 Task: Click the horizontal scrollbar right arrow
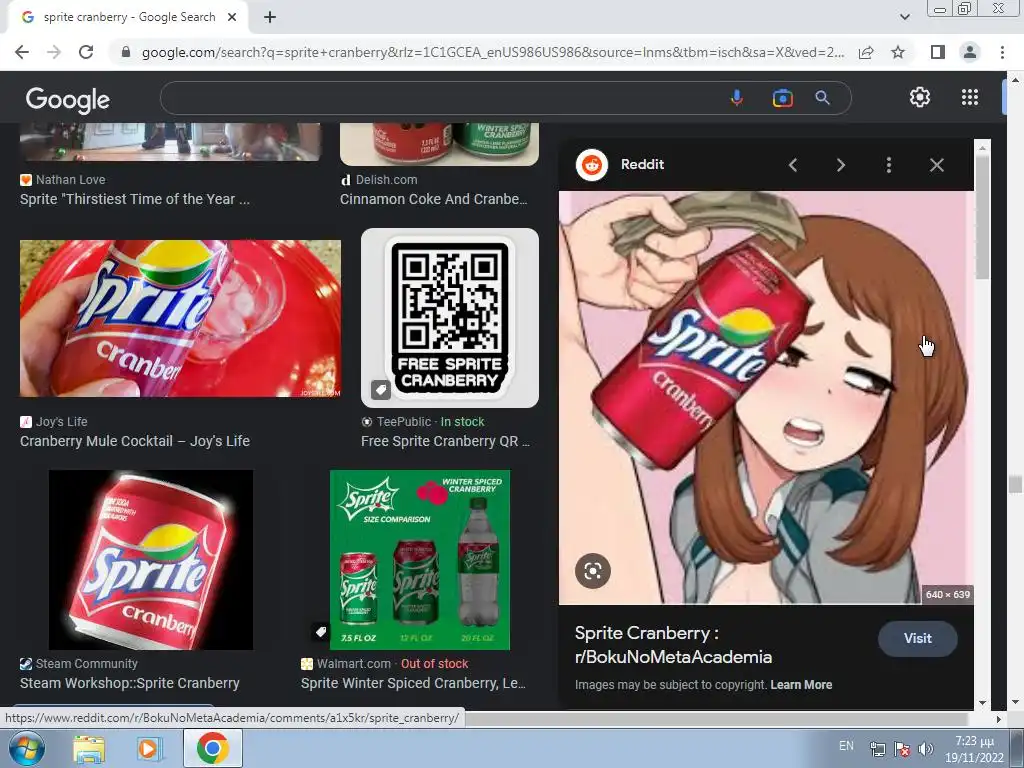[x=998, y=719]
